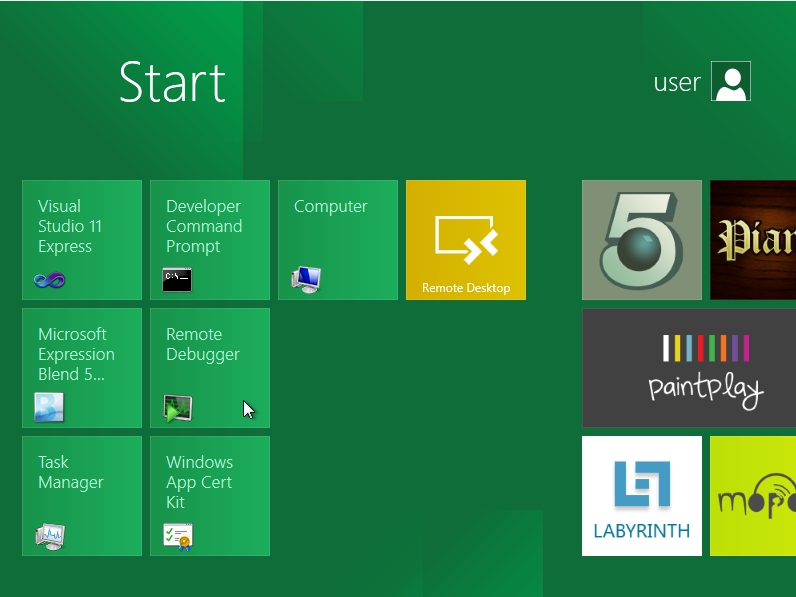Open the Computer tile
796x597 pixels.
338,240
